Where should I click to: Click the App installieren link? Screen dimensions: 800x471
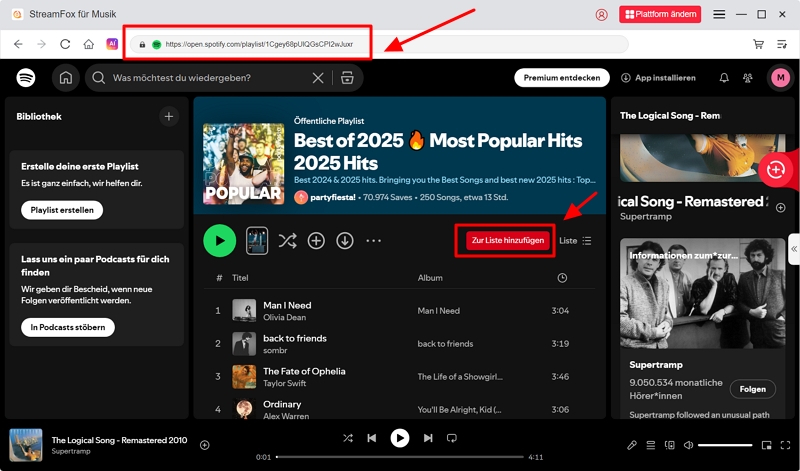[x=658, y=78]
